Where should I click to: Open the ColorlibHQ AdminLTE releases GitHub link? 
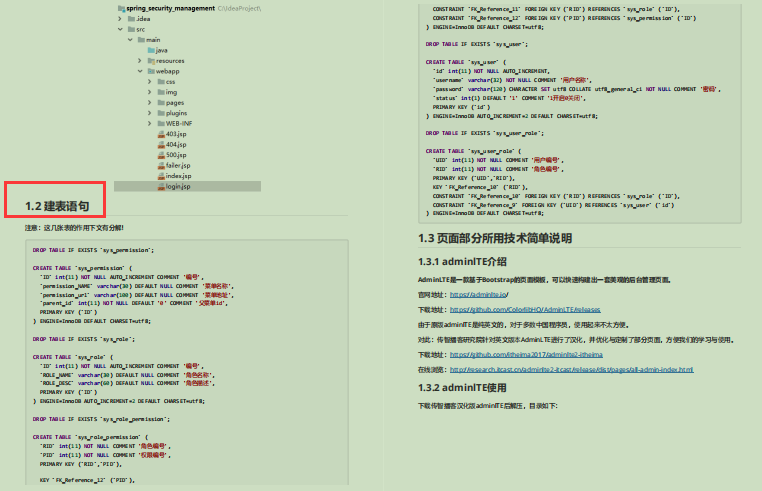pos(525,310)
